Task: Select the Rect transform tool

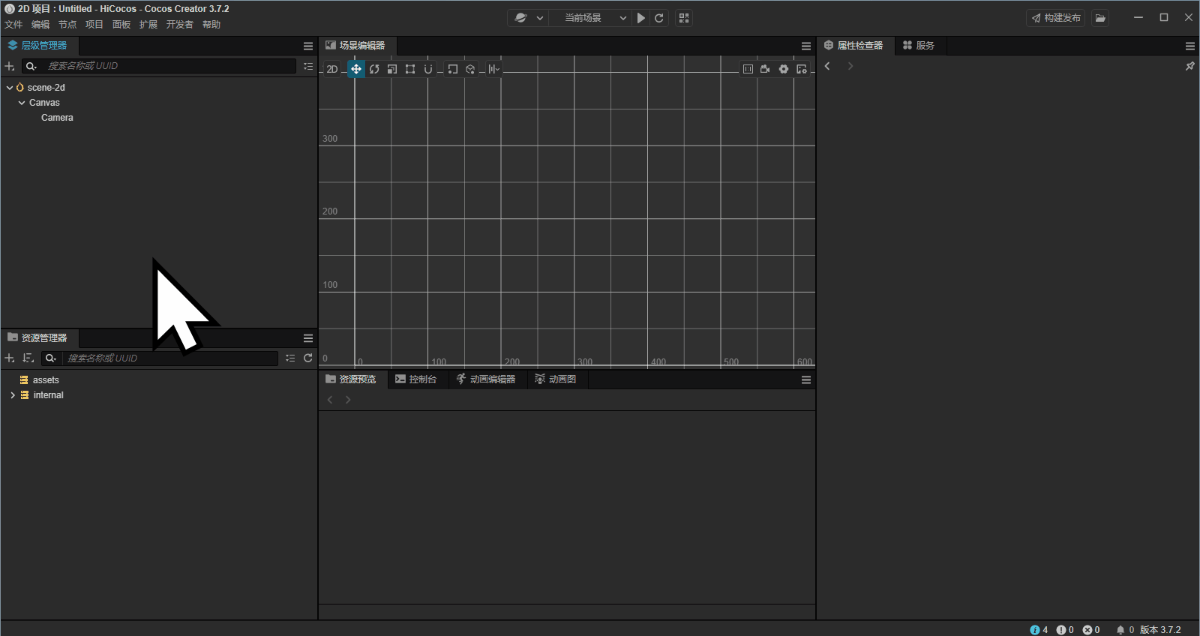Action: click(410, 69)
